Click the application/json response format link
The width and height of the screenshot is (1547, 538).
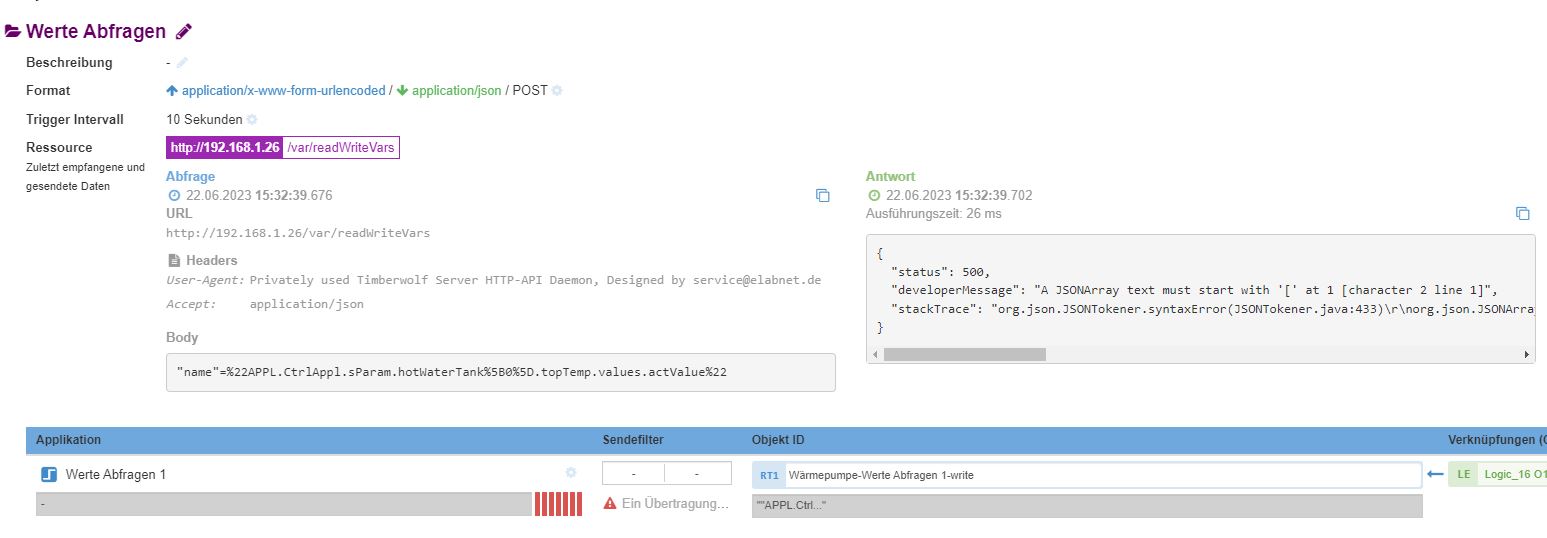pyautogui.click(x=456, y=90)
